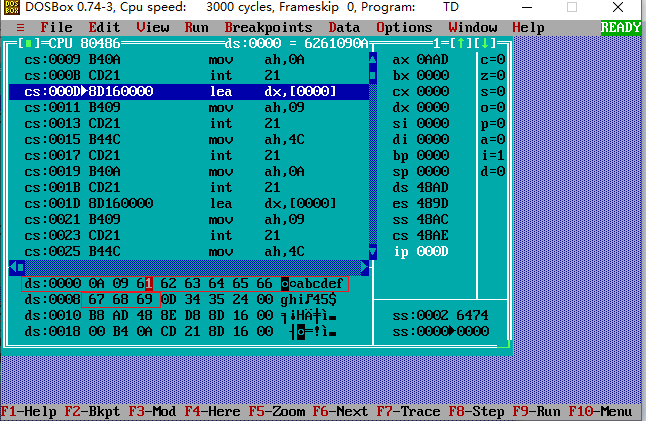
Task: Toggle the overflow flag o=0
Action: [493, 108]
